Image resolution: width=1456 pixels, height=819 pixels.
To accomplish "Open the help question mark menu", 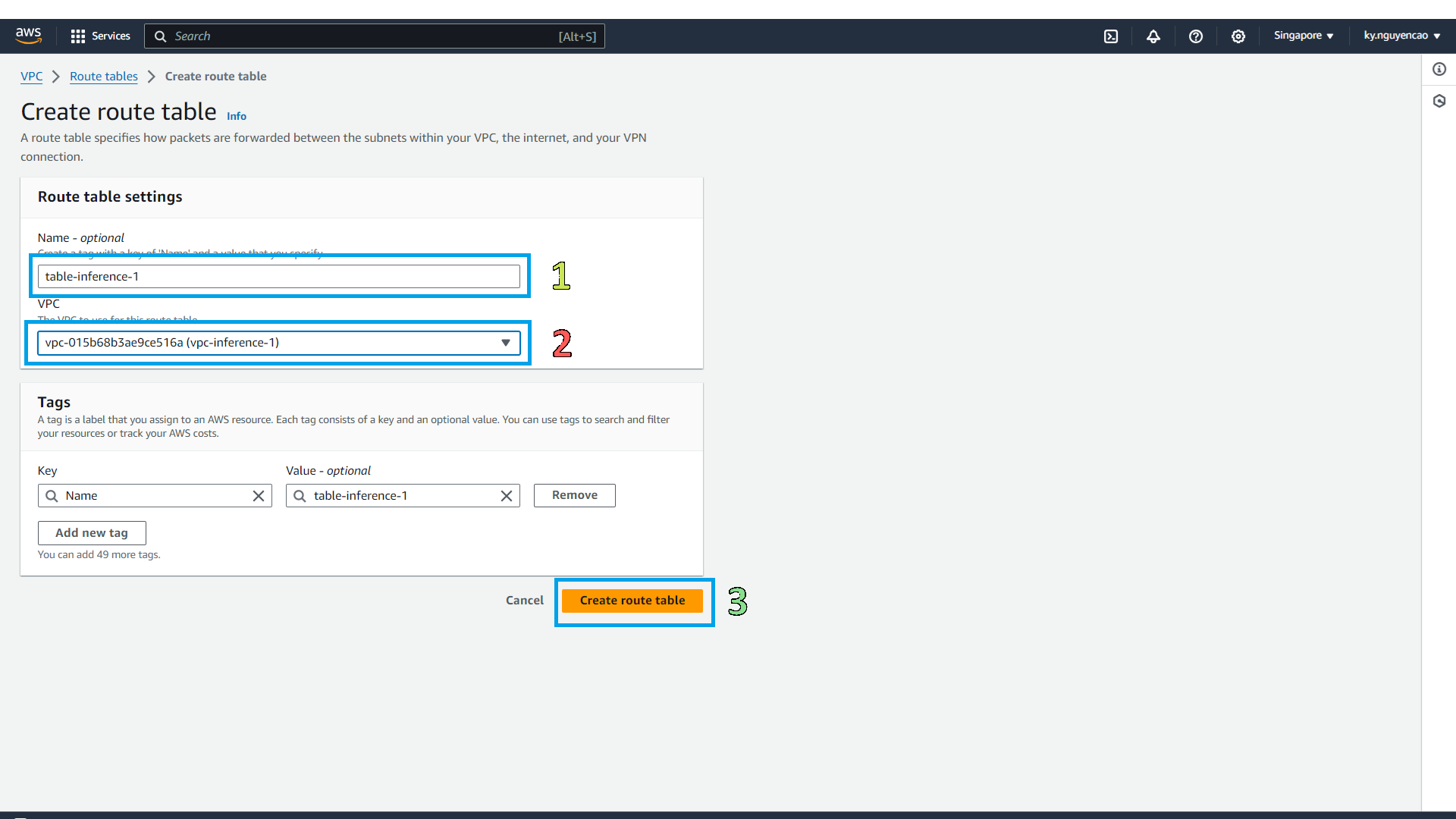I will (1196, 36).
